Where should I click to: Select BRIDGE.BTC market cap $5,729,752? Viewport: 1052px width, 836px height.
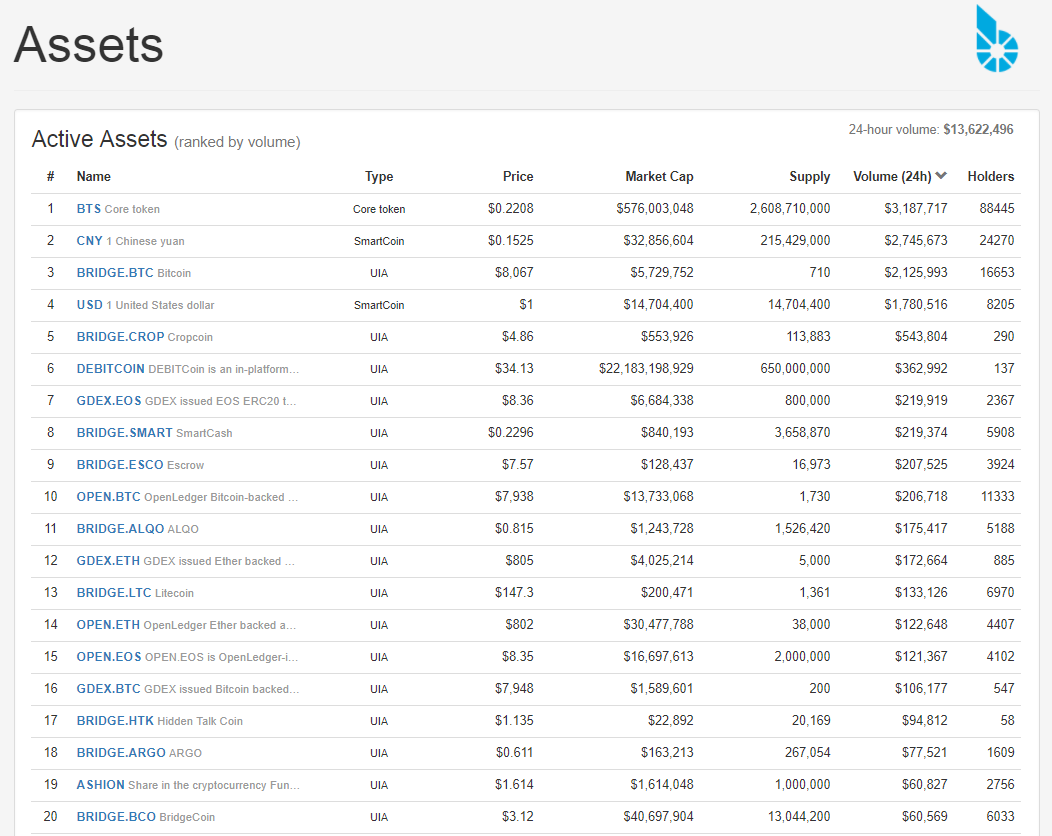point(662,272)
